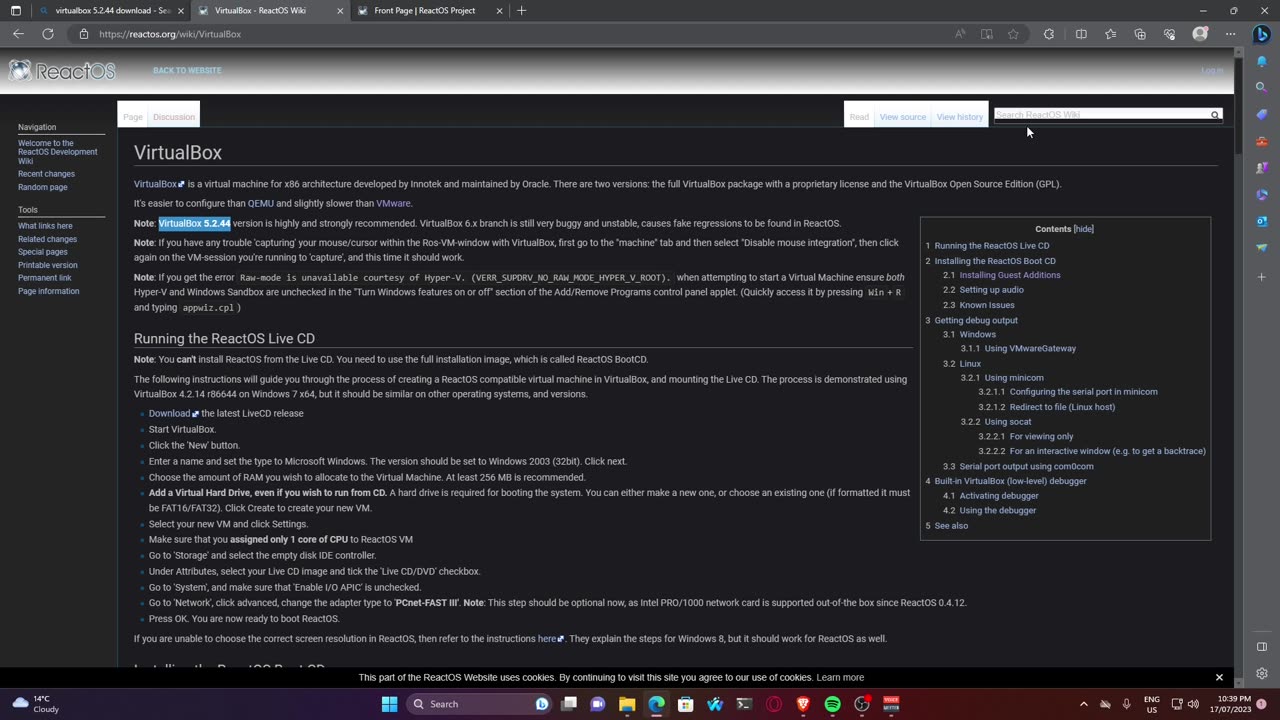This screenshot has width=1280, height=720.
Task: Click the search magnifier icon in wiki search
Action: point(1215,115)
